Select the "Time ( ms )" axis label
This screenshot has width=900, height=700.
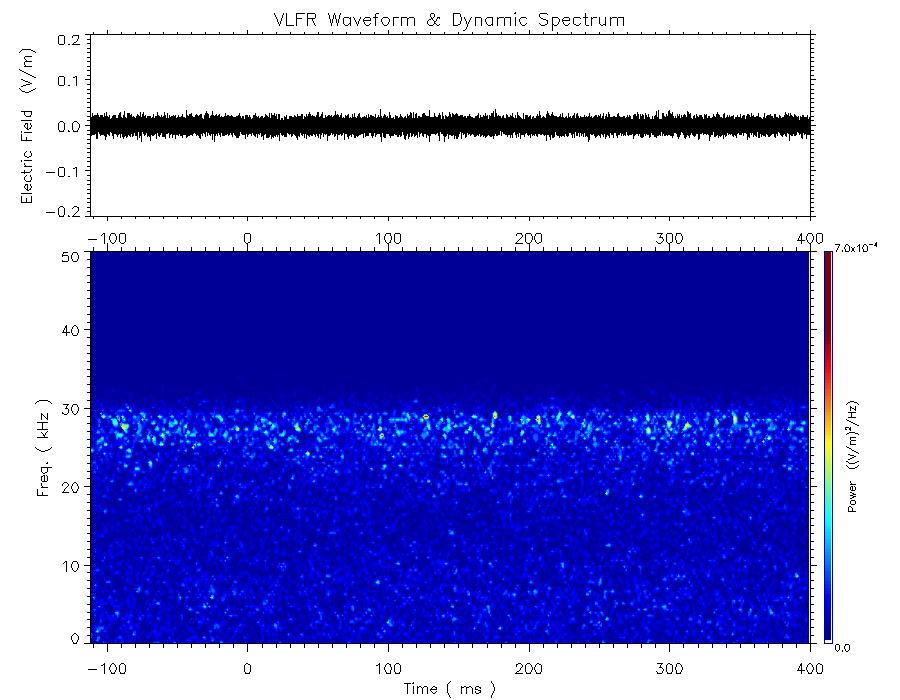pyautogui.click(x=449, y=688)
